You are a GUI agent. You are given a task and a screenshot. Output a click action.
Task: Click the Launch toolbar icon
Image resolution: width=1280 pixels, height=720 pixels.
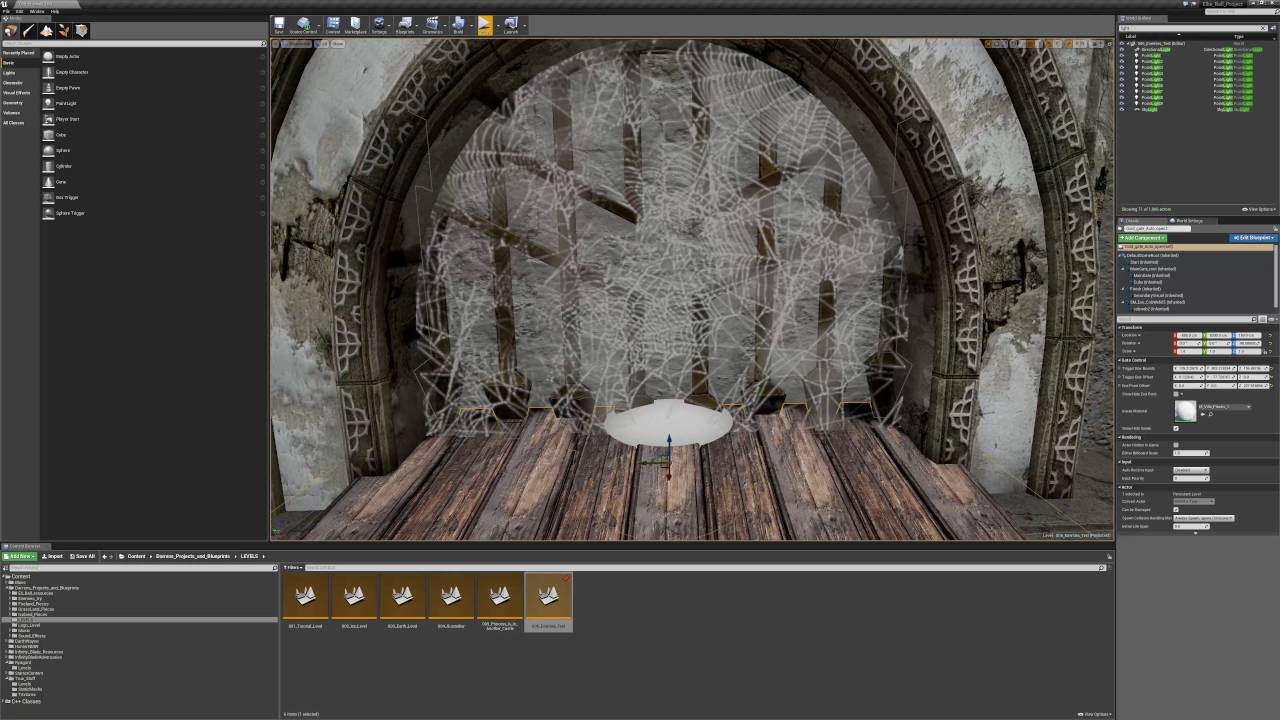(x=511, y=24)
